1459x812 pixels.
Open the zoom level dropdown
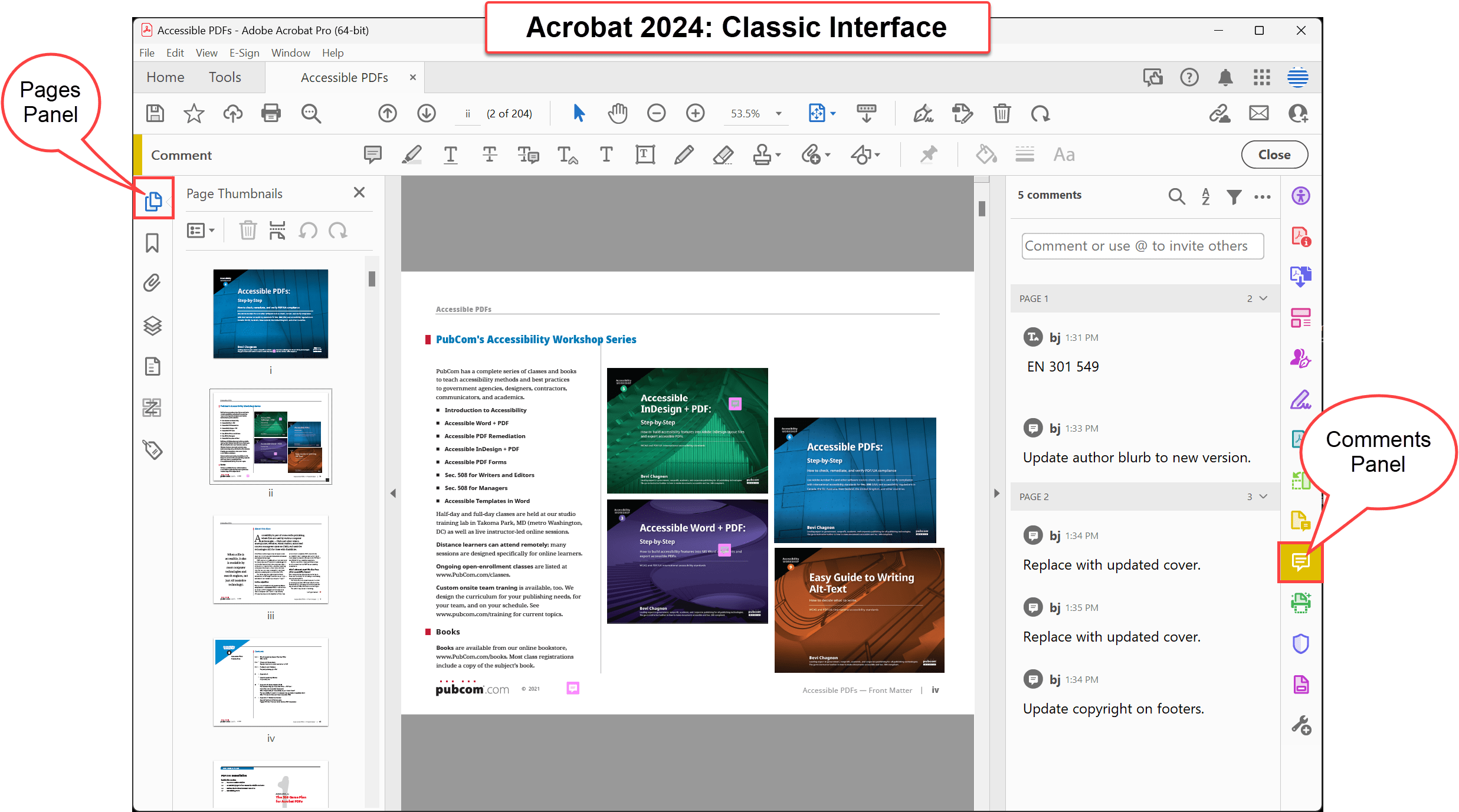(x=778, y=113)
